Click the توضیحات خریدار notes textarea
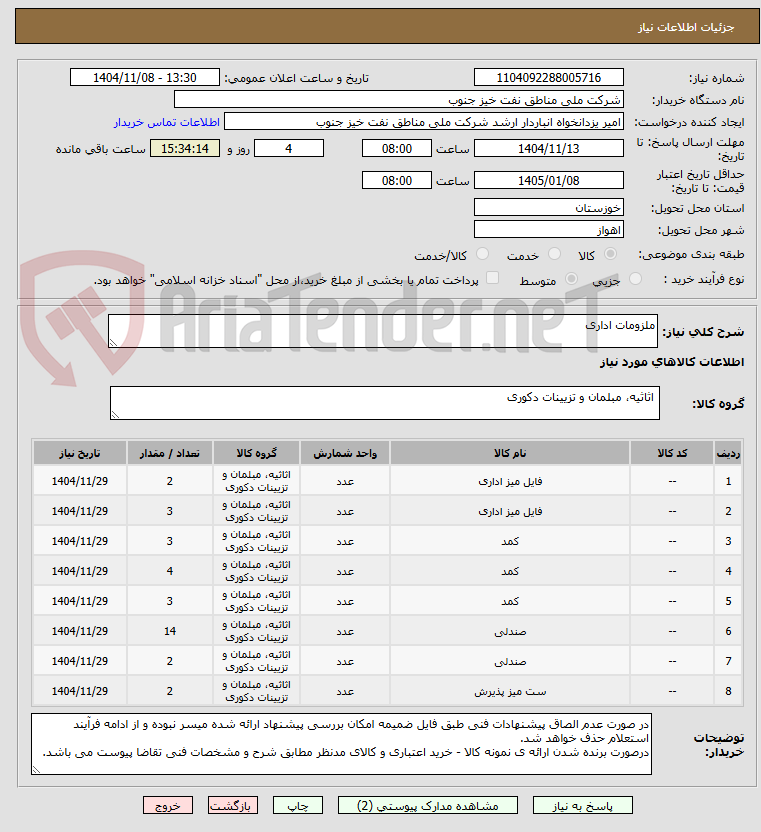Screen dimensions: 761x832 341,744
